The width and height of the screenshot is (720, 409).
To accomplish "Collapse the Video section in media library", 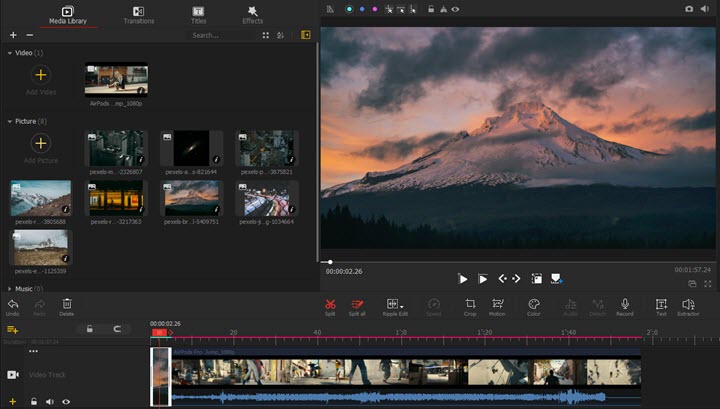I will click(10, 52).
